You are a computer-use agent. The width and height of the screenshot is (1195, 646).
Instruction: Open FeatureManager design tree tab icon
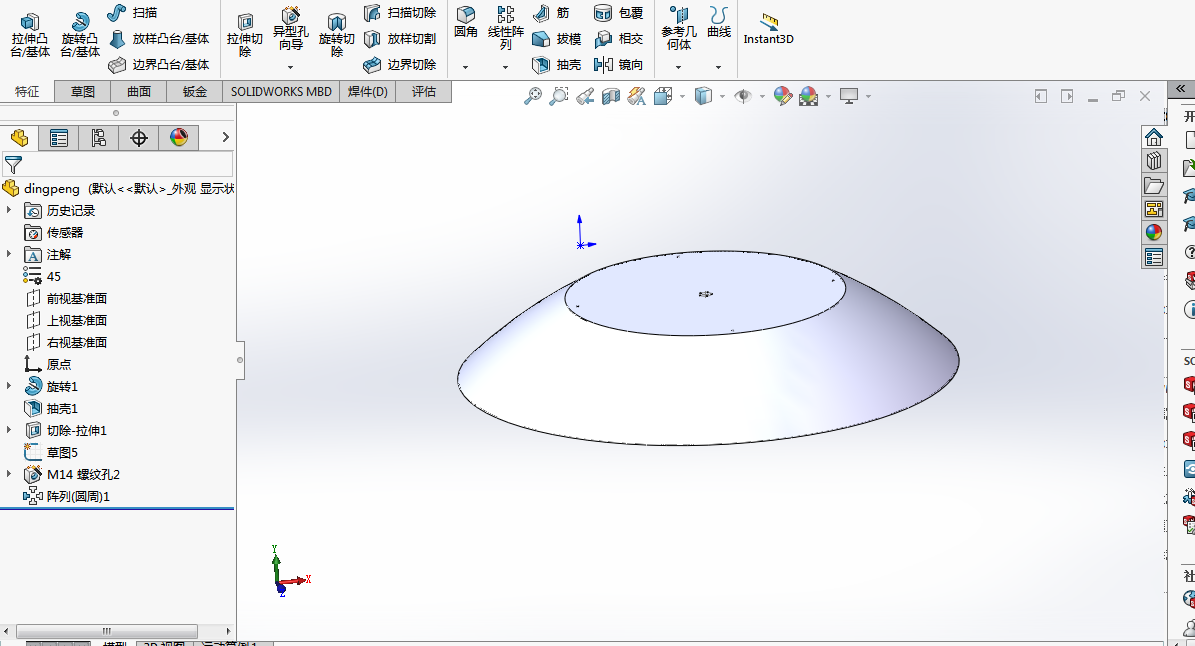click(19, 138)
